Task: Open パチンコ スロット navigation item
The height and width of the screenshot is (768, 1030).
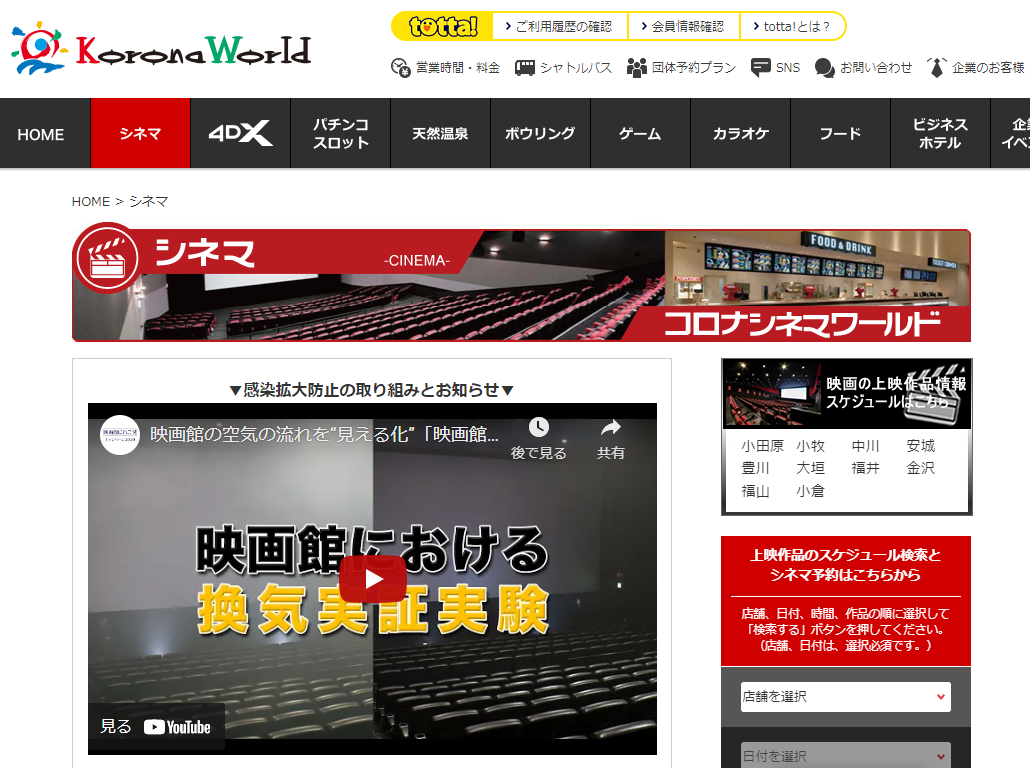Action: [x=340, y=134]
